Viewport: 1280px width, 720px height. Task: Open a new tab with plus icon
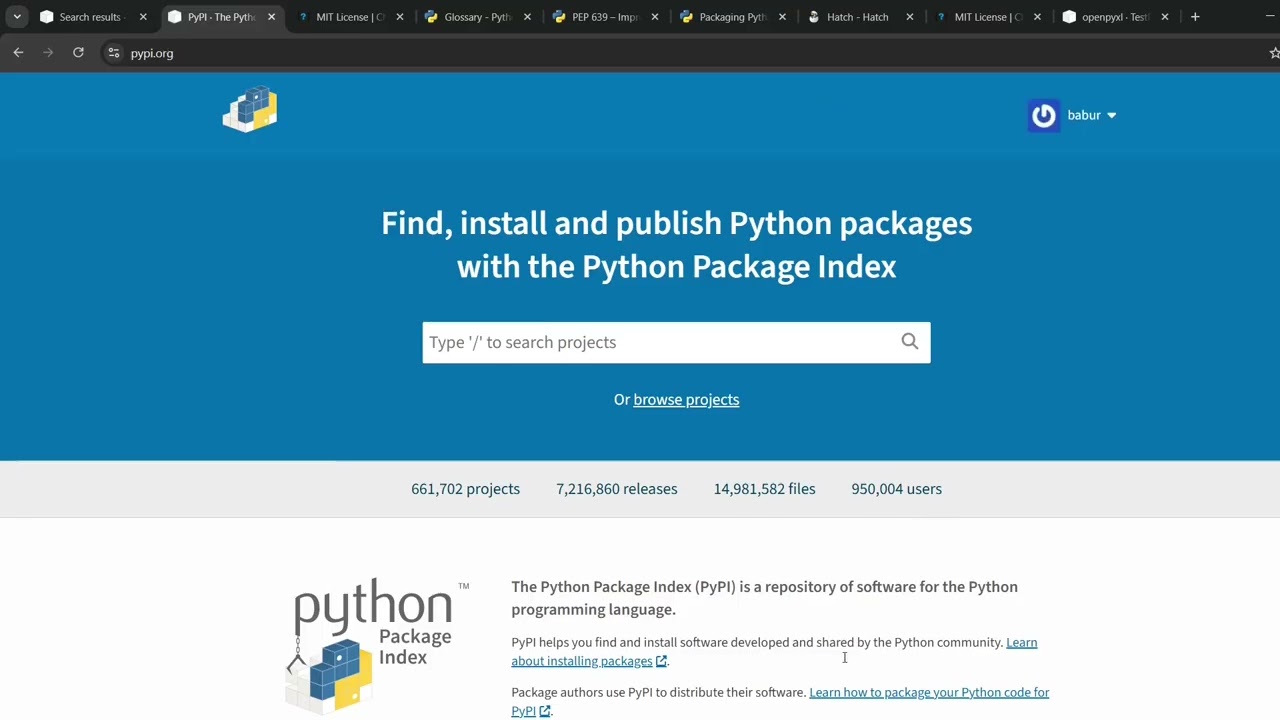pyautogui.click(x=1195, y=17)
